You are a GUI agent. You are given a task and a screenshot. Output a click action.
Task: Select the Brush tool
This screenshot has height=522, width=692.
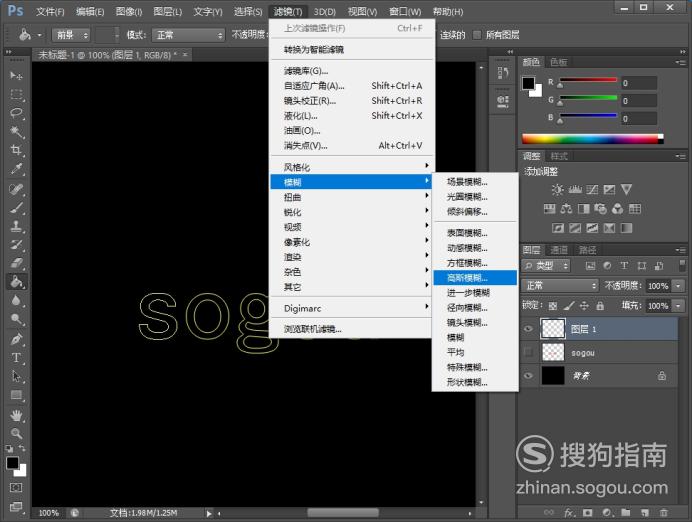click(x=16, y=208)
